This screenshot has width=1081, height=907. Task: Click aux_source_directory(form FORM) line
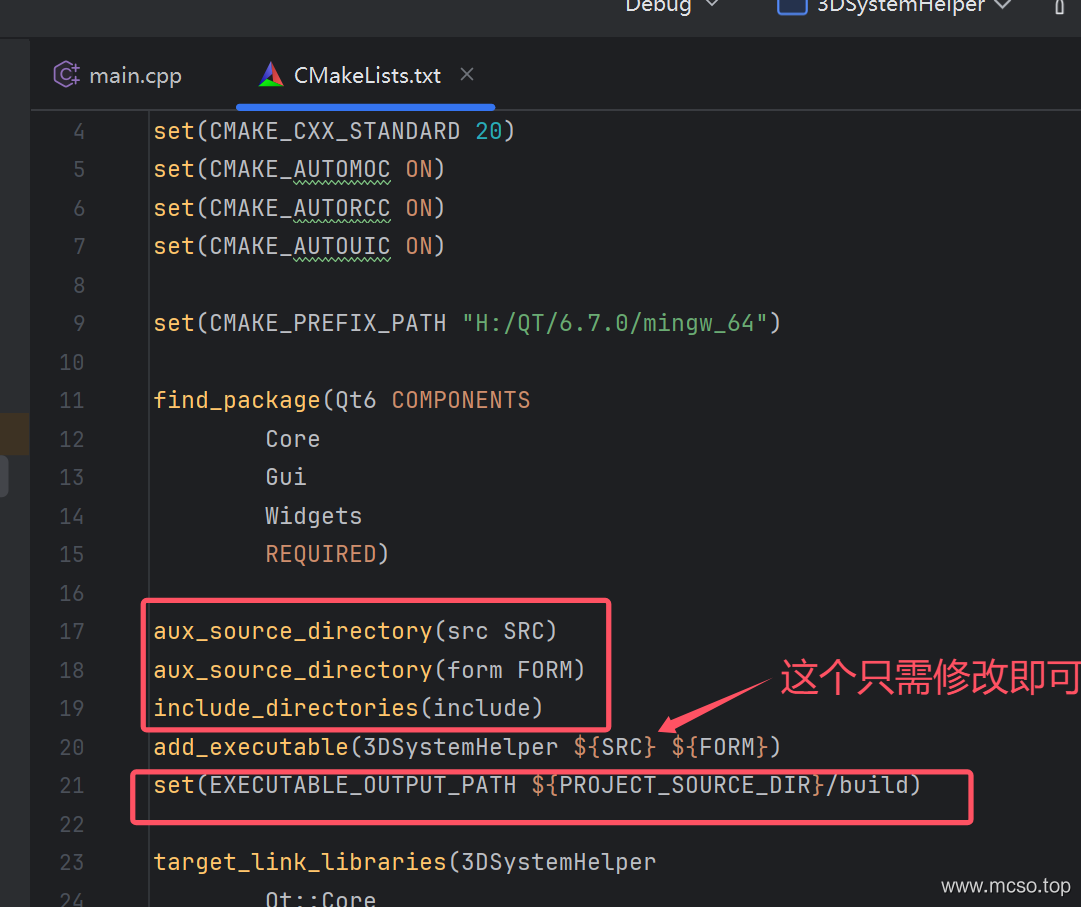coord(369,670)
